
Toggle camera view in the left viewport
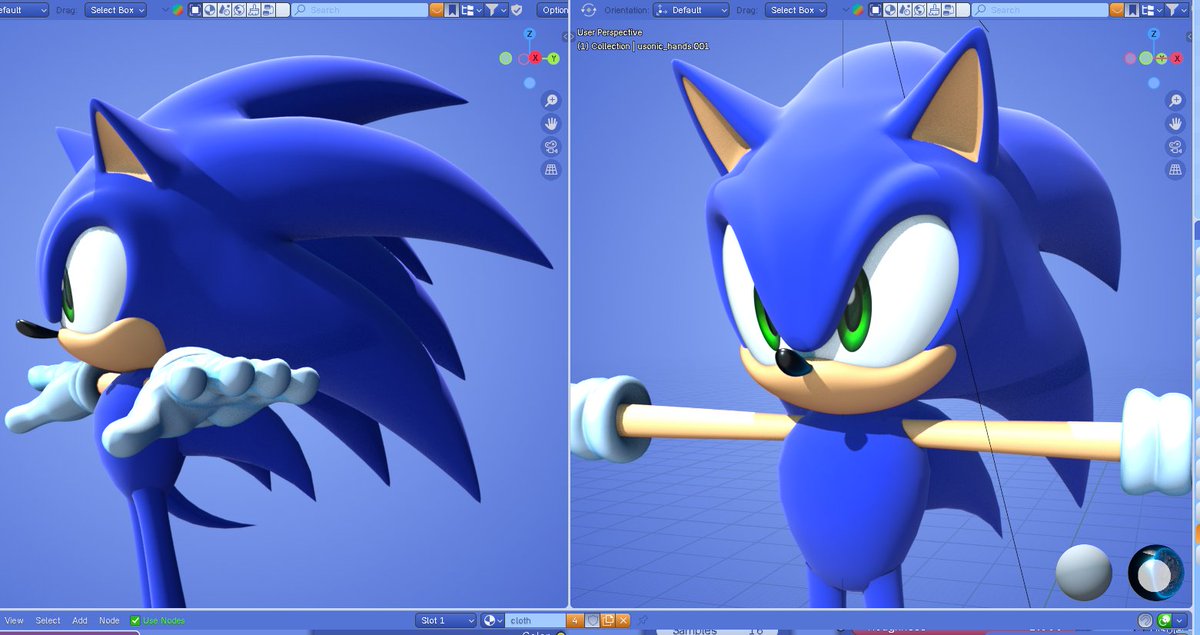tap(551, 147)
